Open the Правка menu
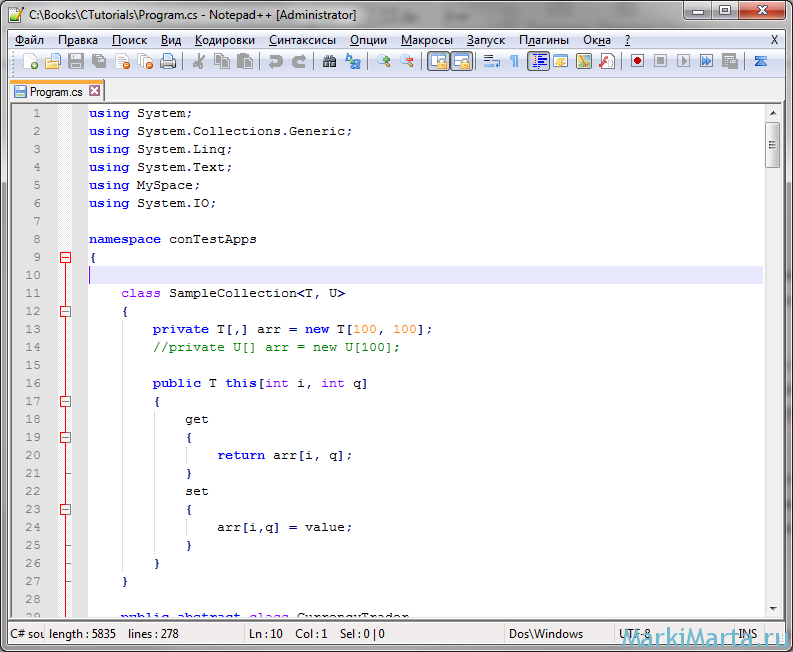The height and width of the screenshot is (652, 793). [78, 40]
